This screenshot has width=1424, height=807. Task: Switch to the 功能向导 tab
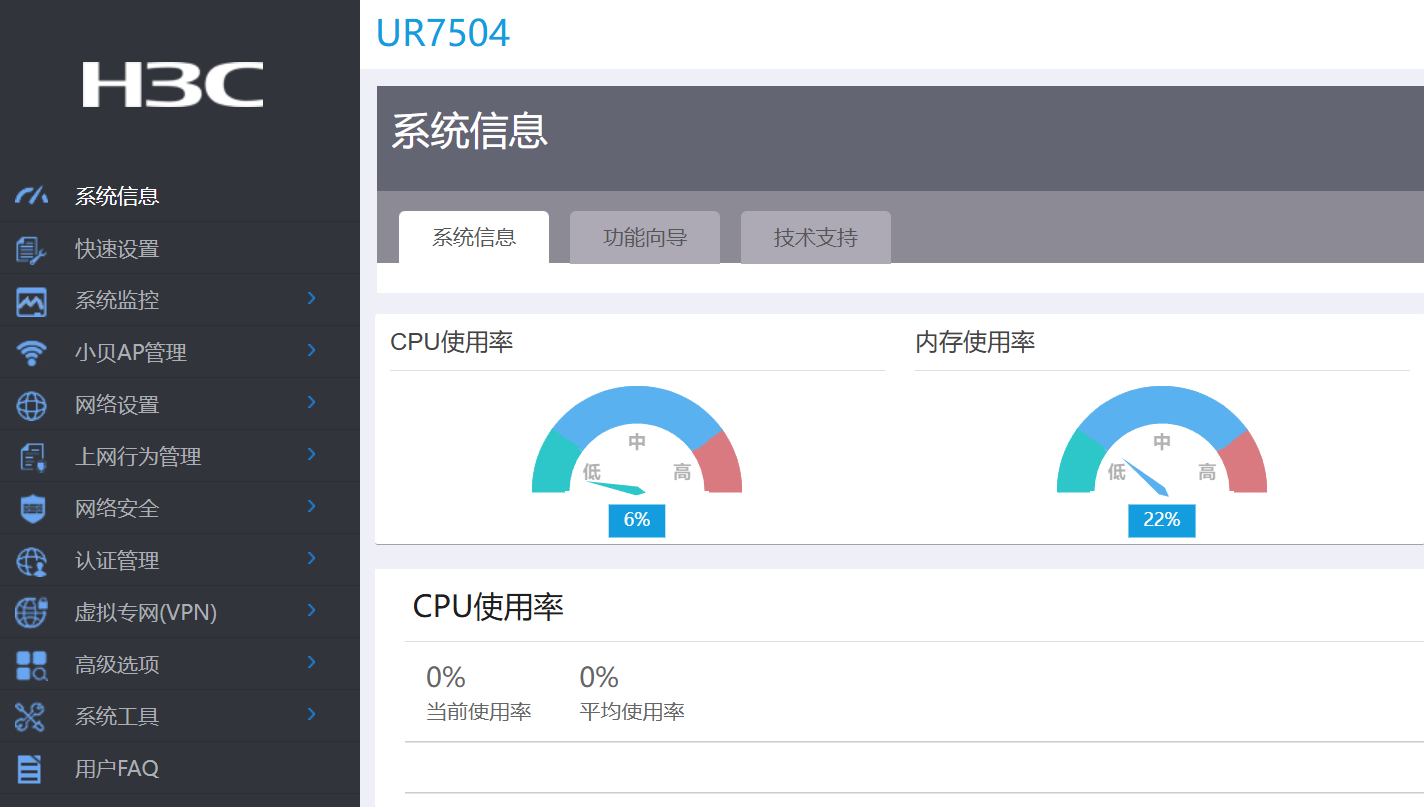click(x=645, y=237)
